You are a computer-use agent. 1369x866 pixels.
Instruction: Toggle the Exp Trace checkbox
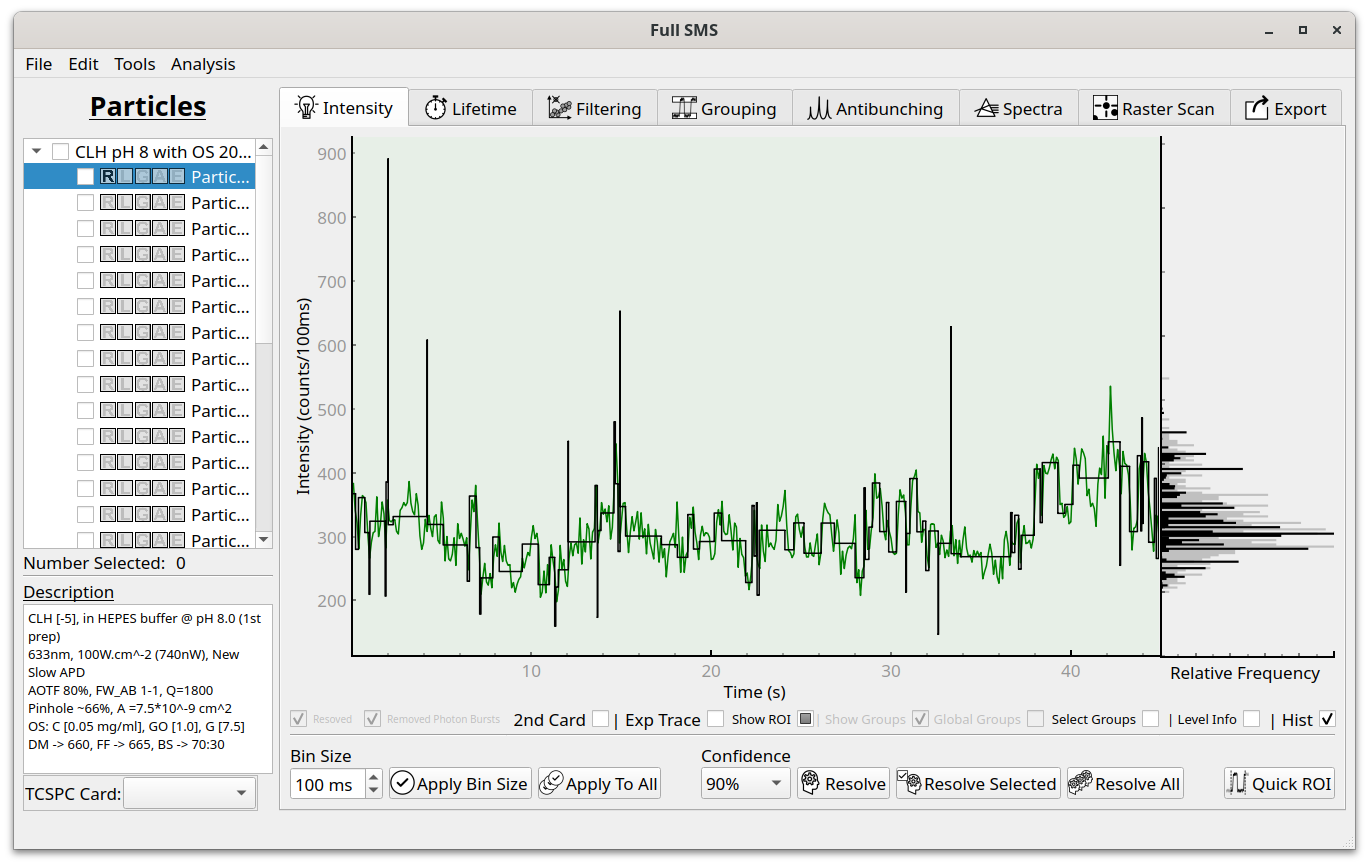(x=715, y=719)
